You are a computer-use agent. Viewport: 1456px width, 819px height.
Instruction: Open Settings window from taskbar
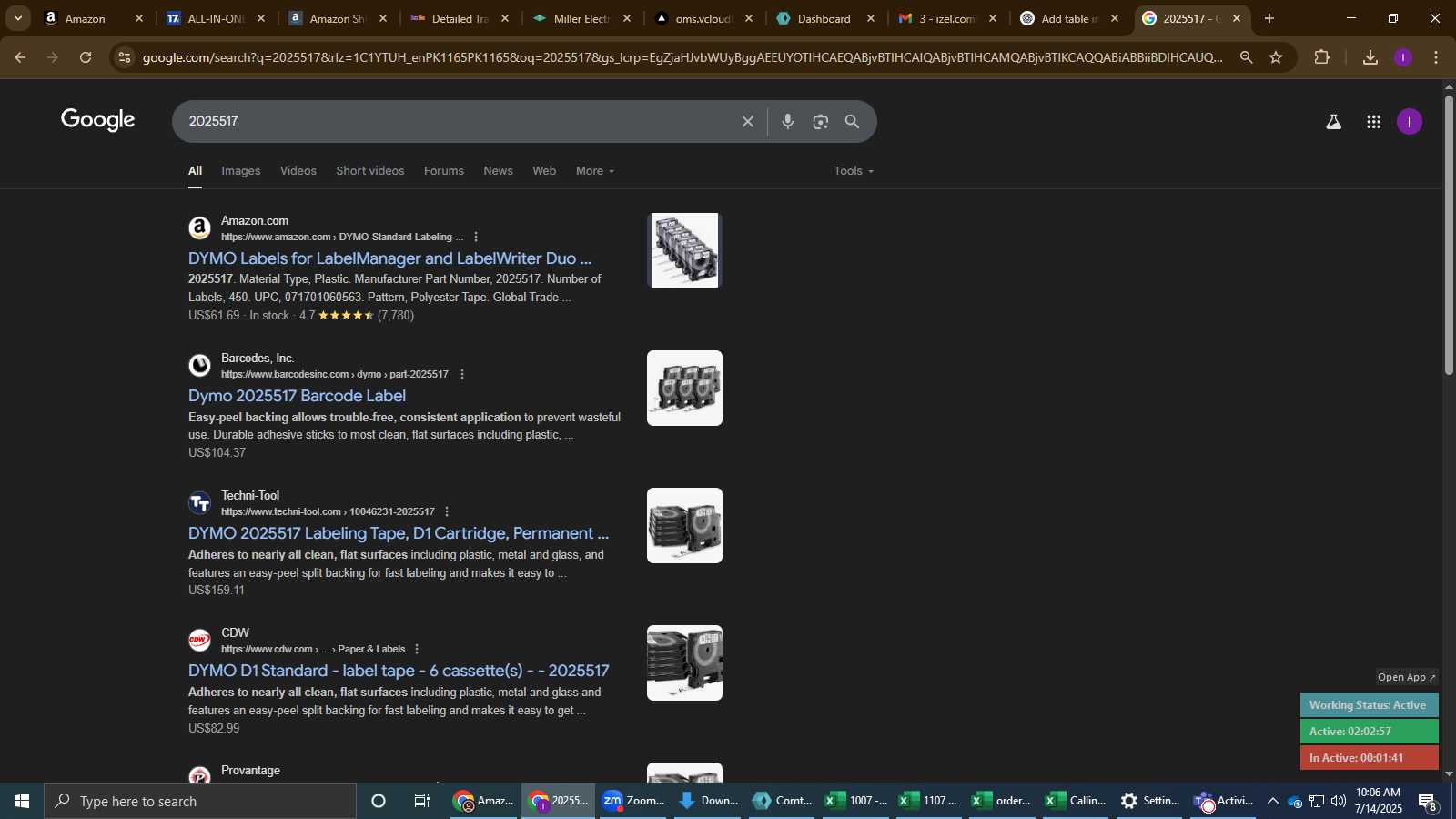coord(1149,801)
